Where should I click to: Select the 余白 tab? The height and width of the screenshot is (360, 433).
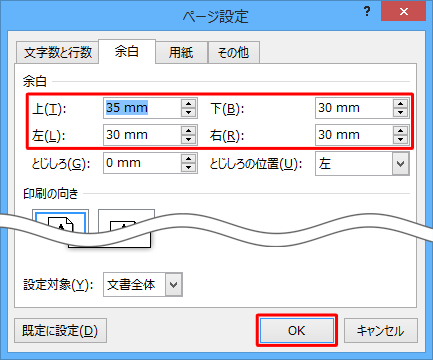pyautogui.click(x=127, y=51)
